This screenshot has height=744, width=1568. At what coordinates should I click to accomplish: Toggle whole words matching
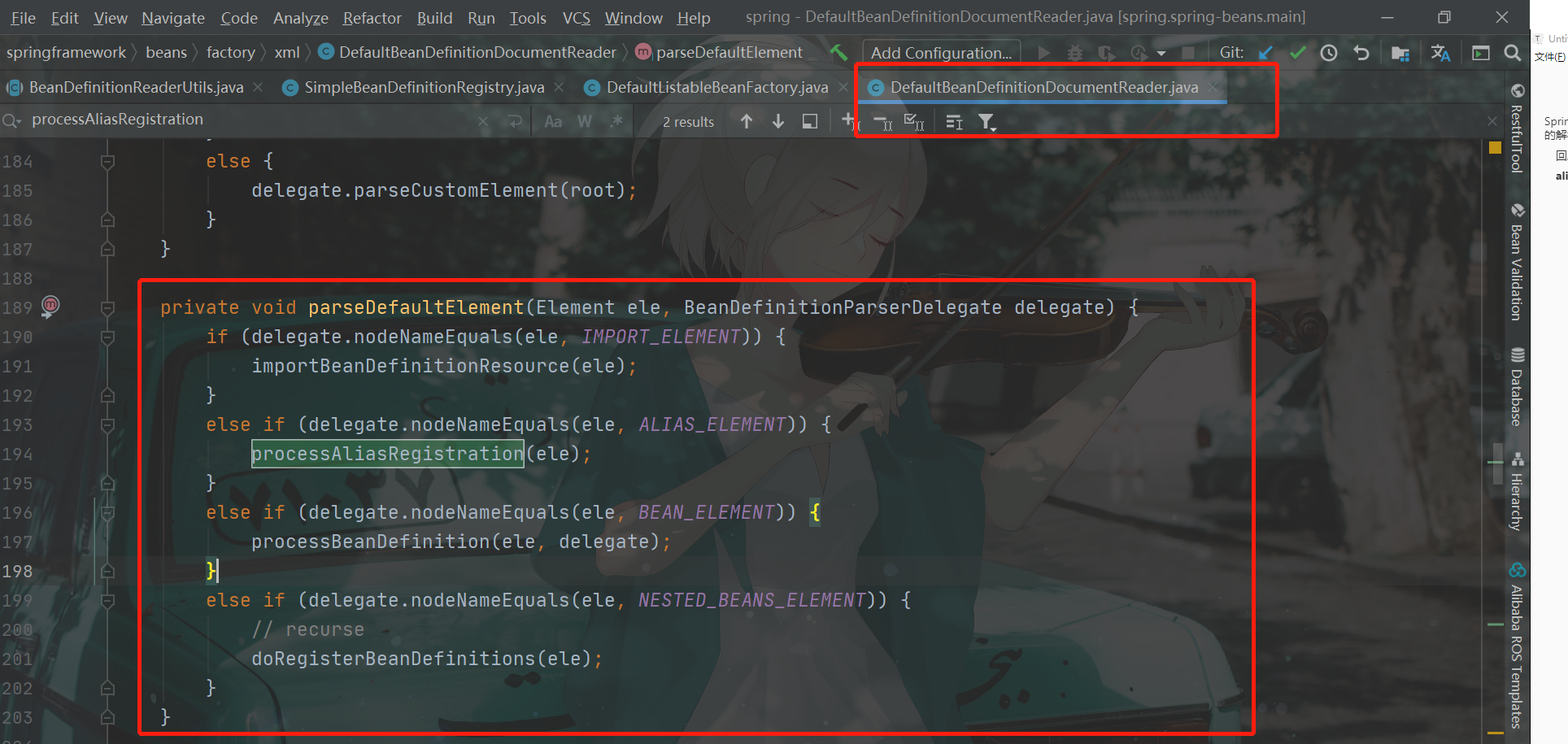click(584, 121)
